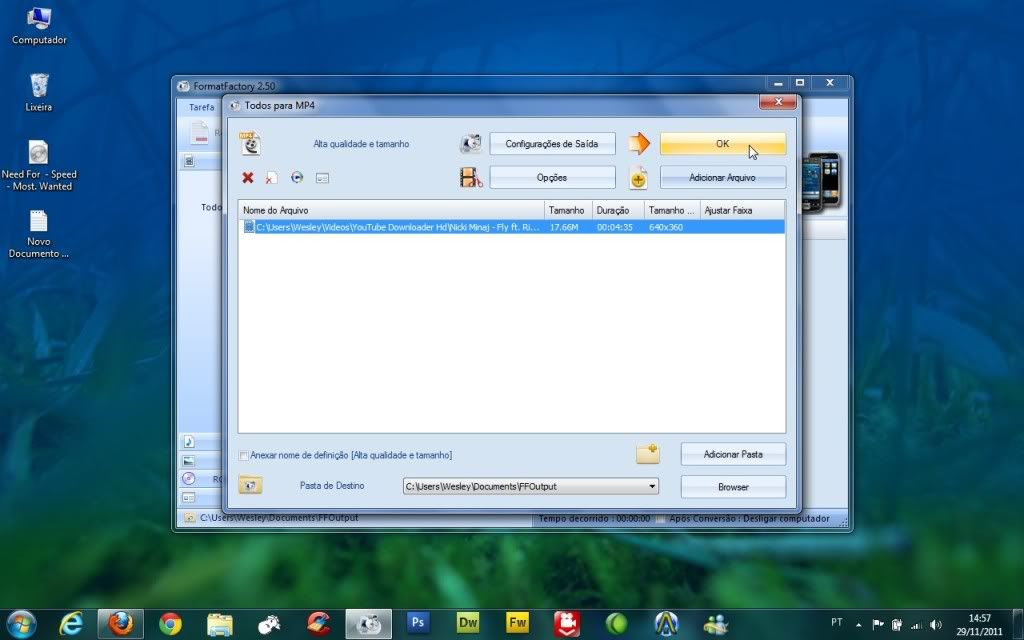Open Firefox from the taskbar
Image resolution: width=1024 pixels, height=640 pixels.
click(x=120, y=624)
